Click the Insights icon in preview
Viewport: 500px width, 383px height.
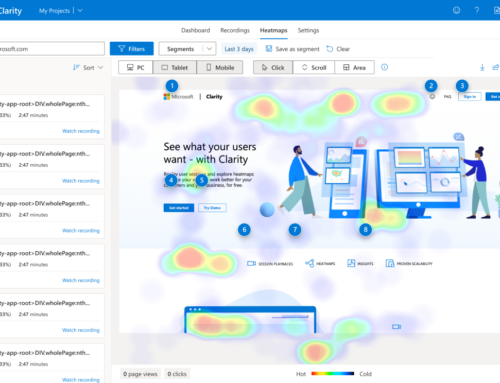pyautogui.click(x=351, y=263)
